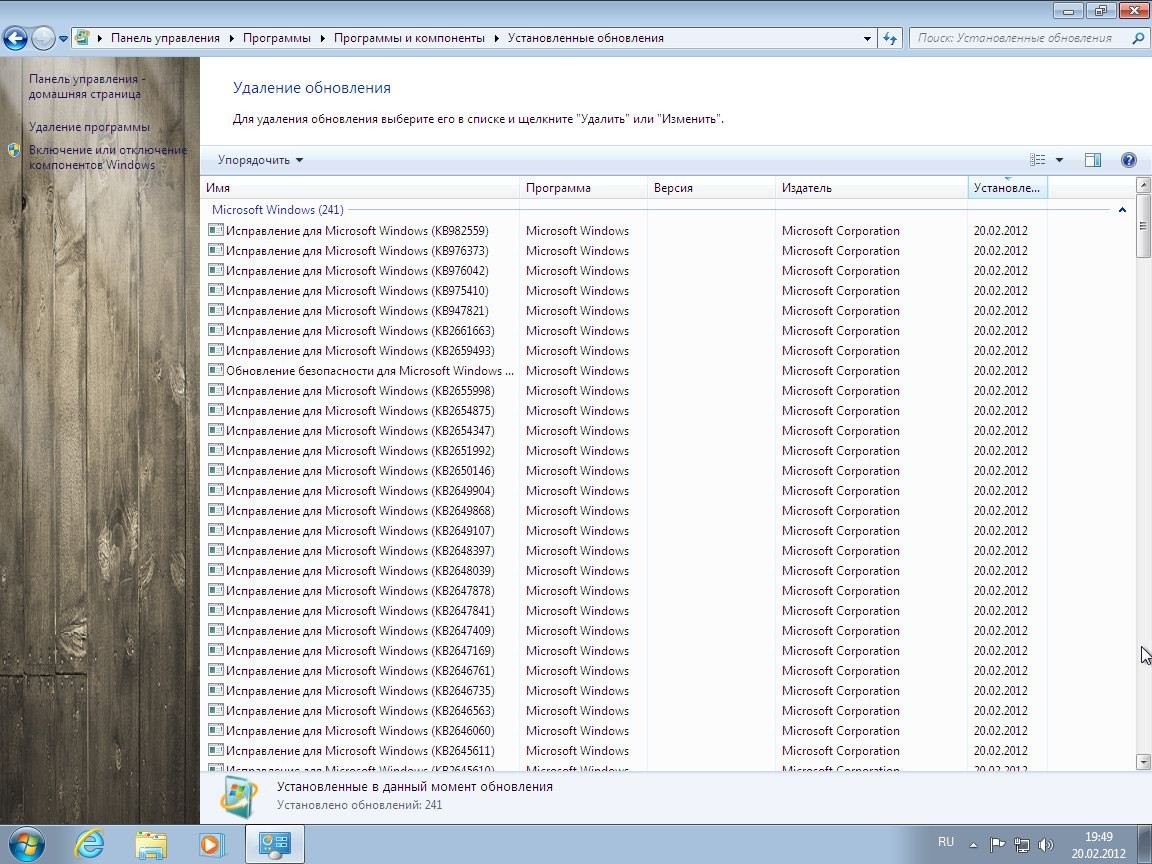The height and width of the screenshot is (864, 1152).
Task: Open 'Удаление программы' link
Action: tap(89, 127)
